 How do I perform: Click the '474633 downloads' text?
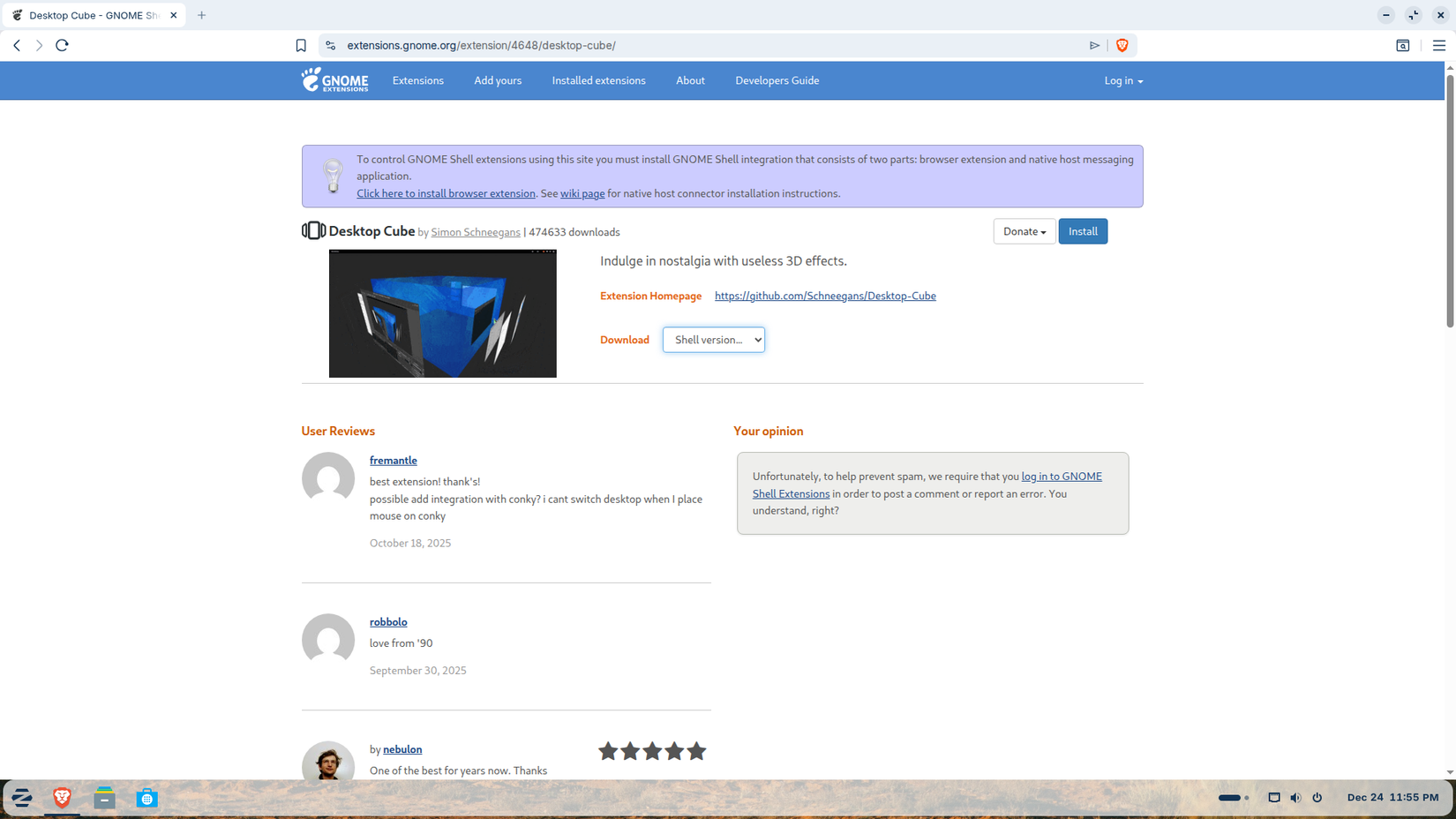(x=574, y=232)
